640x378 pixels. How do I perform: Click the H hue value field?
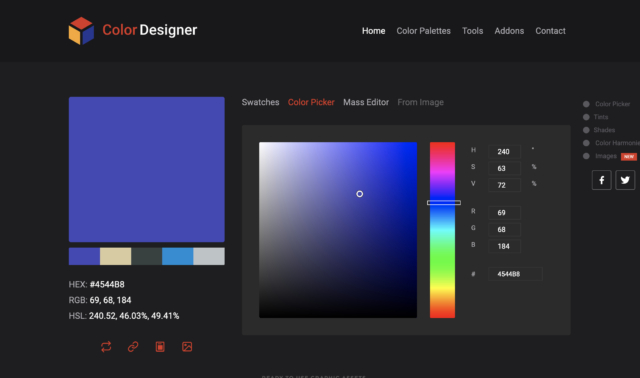pyautogui.click(x=504, y=151)
